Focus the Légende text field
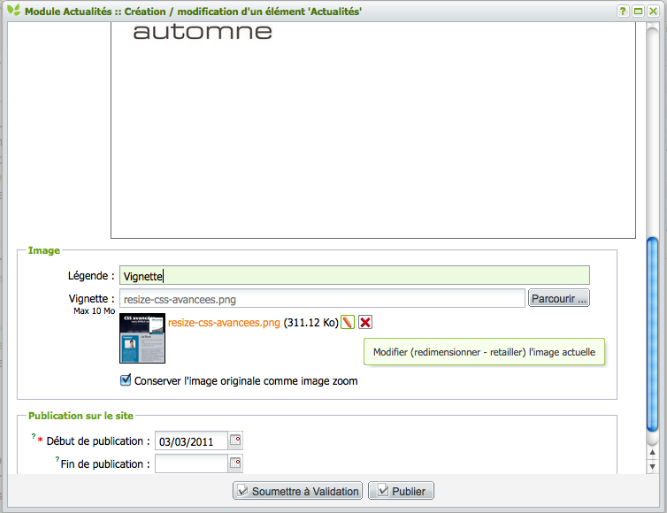 (x=354, y=275)
